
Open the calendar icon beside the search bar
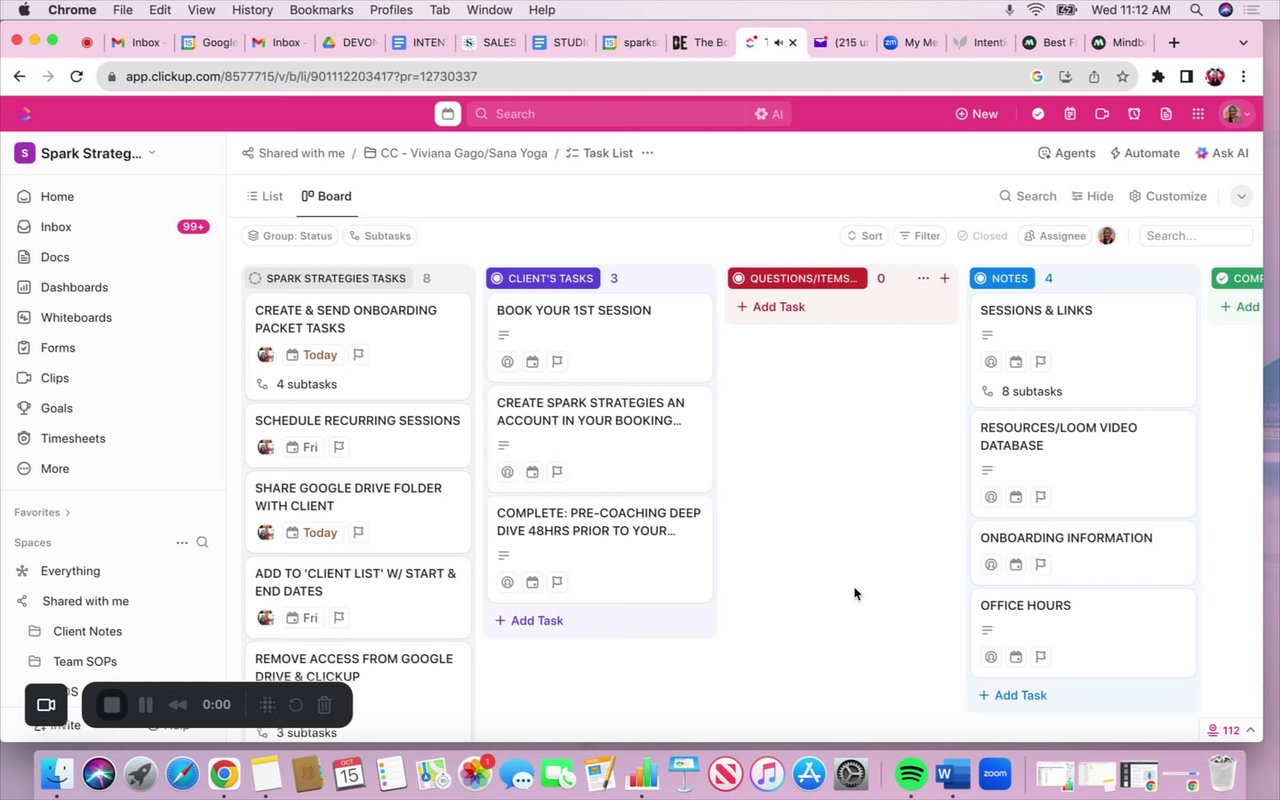(447, 114)
